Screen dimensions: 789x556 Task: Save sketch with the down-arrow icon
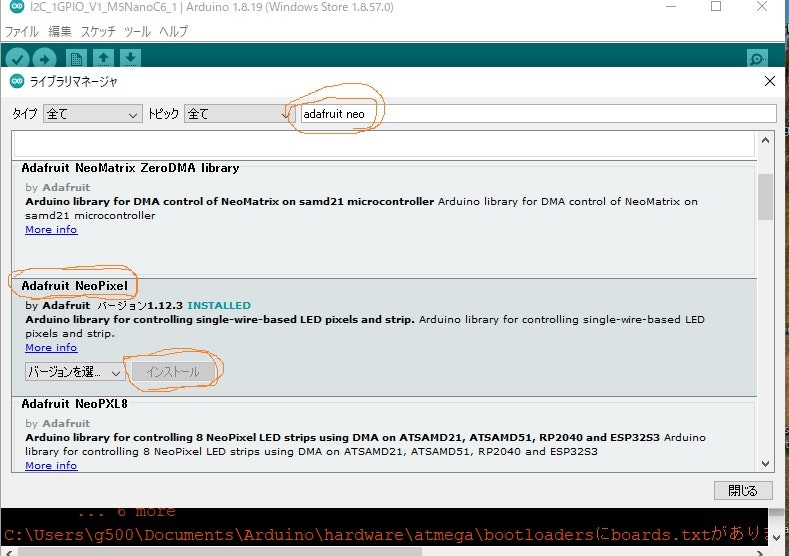(130, 58)
